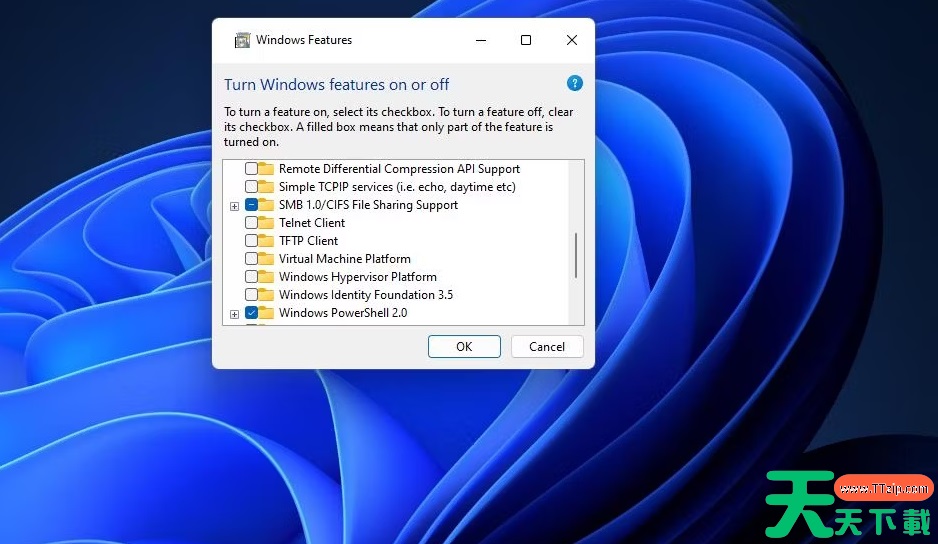938x544 pixels.
Task: Select 'SMB 1.0/CIFS File Sharing Support' label
Action: 368,205
